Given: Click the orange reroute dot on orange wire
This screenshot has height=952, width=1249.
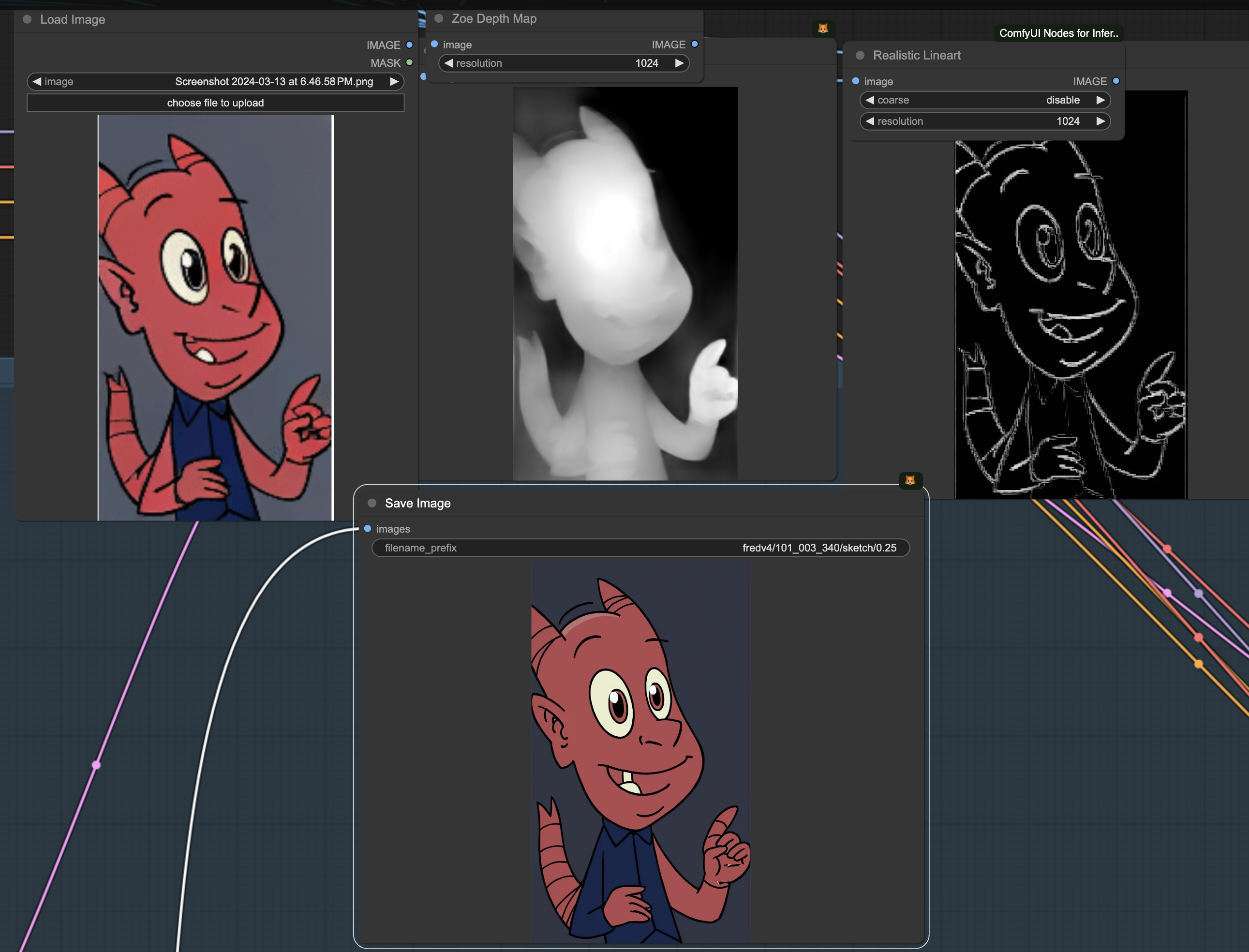Looking at the screenshot, I should coord(1198,664).
